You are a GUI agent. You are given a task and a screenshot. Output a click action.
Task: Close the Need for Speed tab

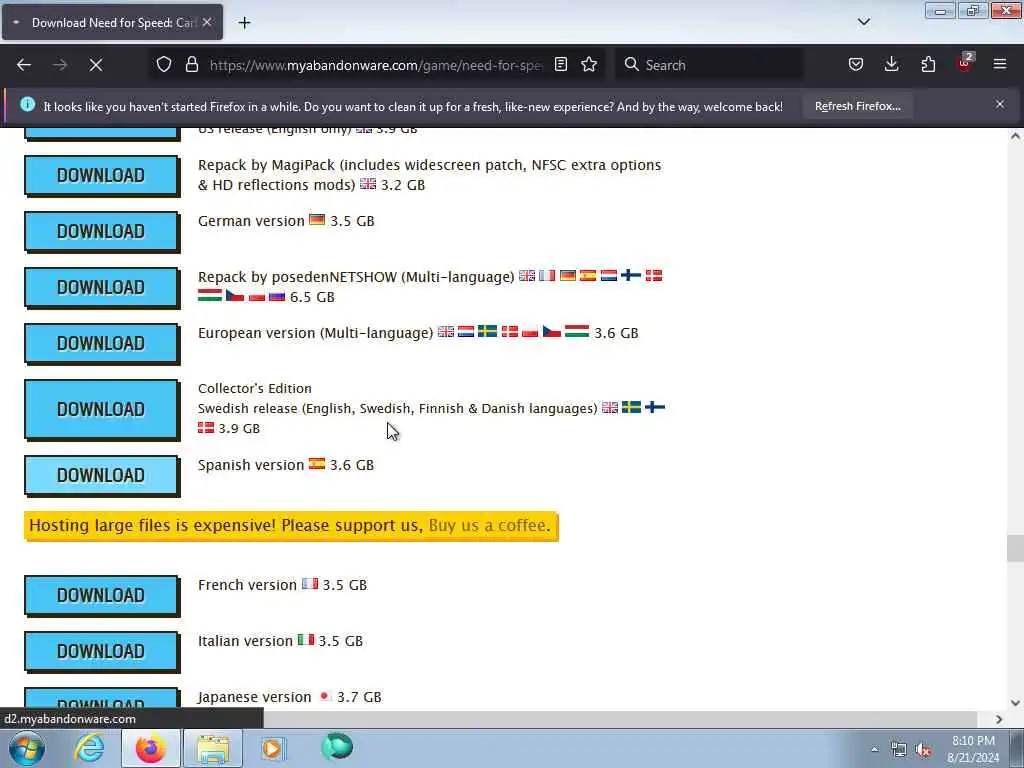coord(206,22)
